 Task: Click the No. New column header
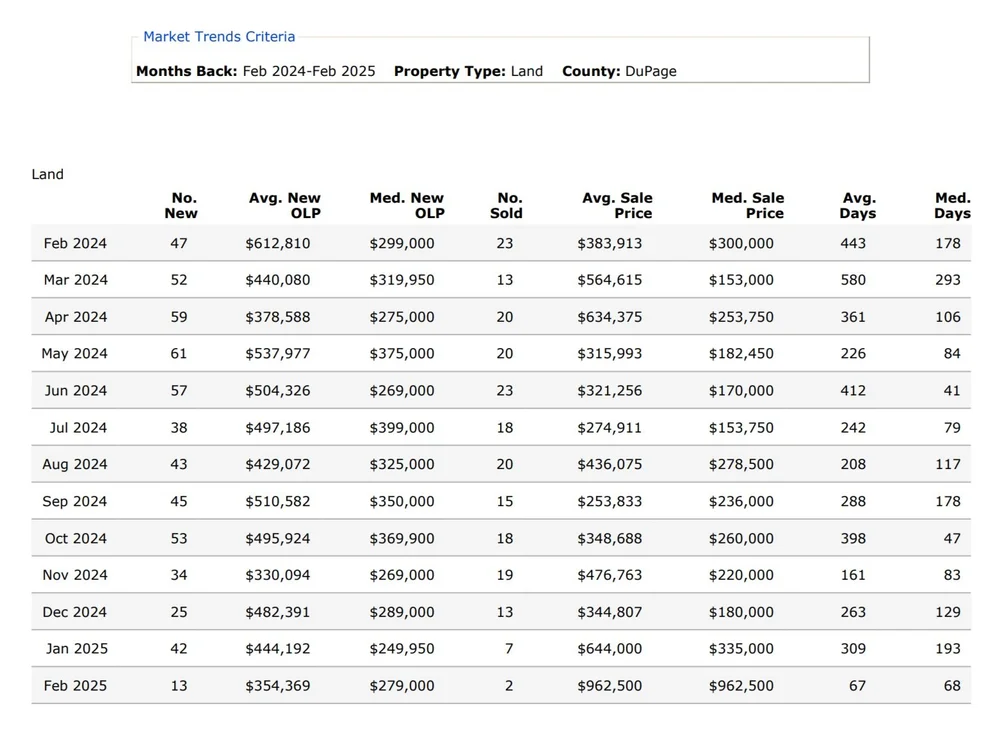(x=182, y=205)
